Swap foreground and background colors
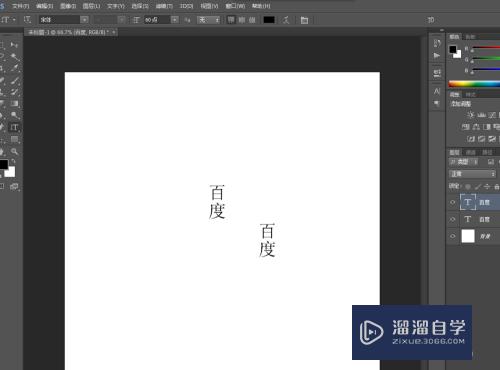Image resolution: width=500 pixels, height=370 pixels. click(13, 162)
